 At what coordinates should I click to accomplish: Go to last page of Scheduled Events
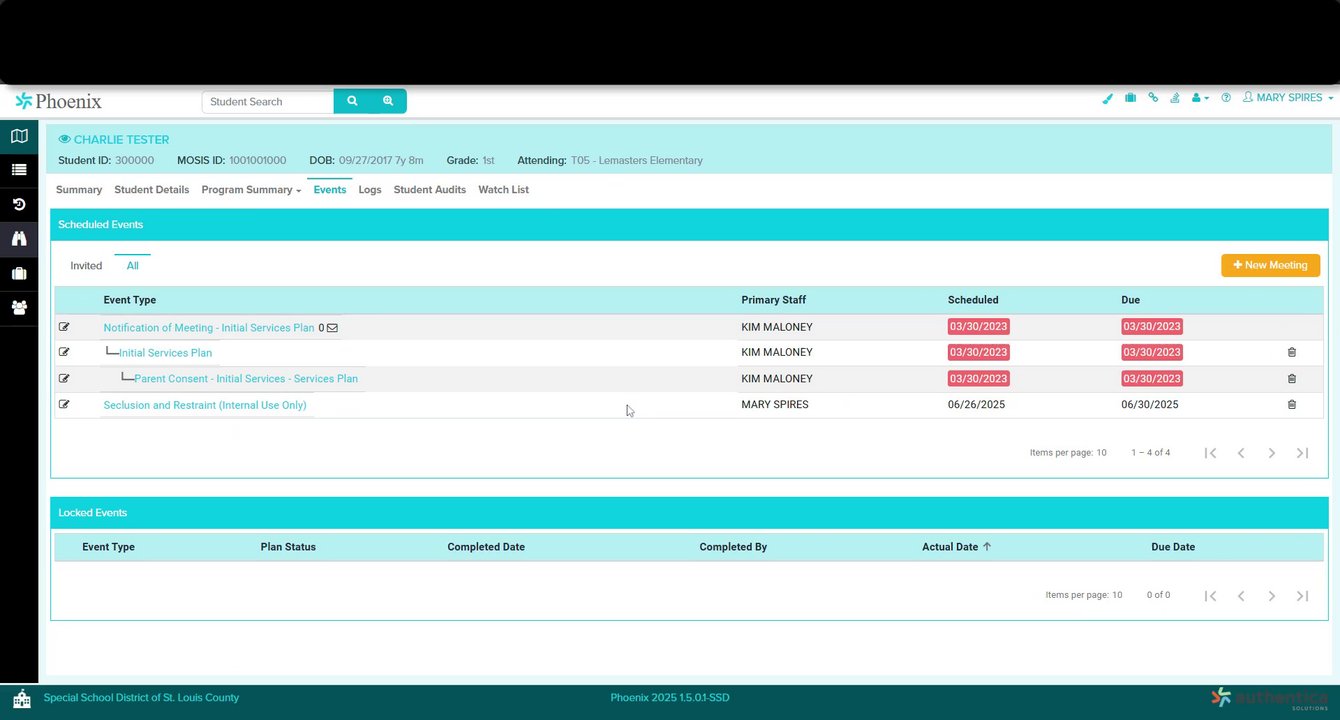pyautogui.click(x=1302, y=453)
